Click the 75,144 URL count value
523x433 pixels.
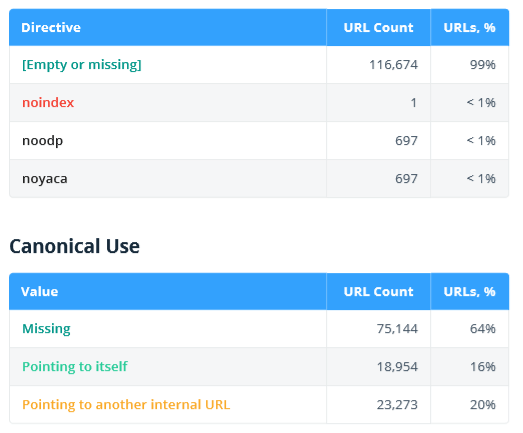click(x=397, y=329)
